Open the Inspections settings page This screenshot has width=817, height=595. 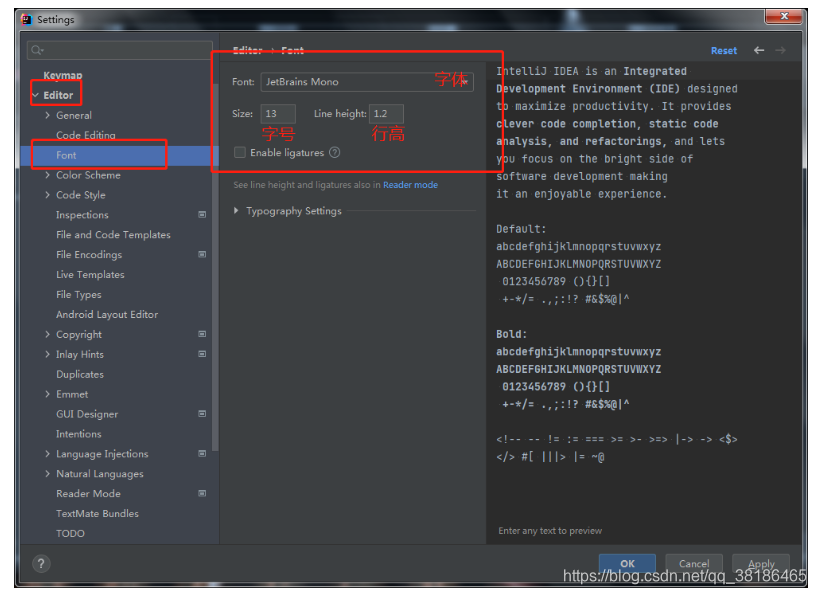82,215
